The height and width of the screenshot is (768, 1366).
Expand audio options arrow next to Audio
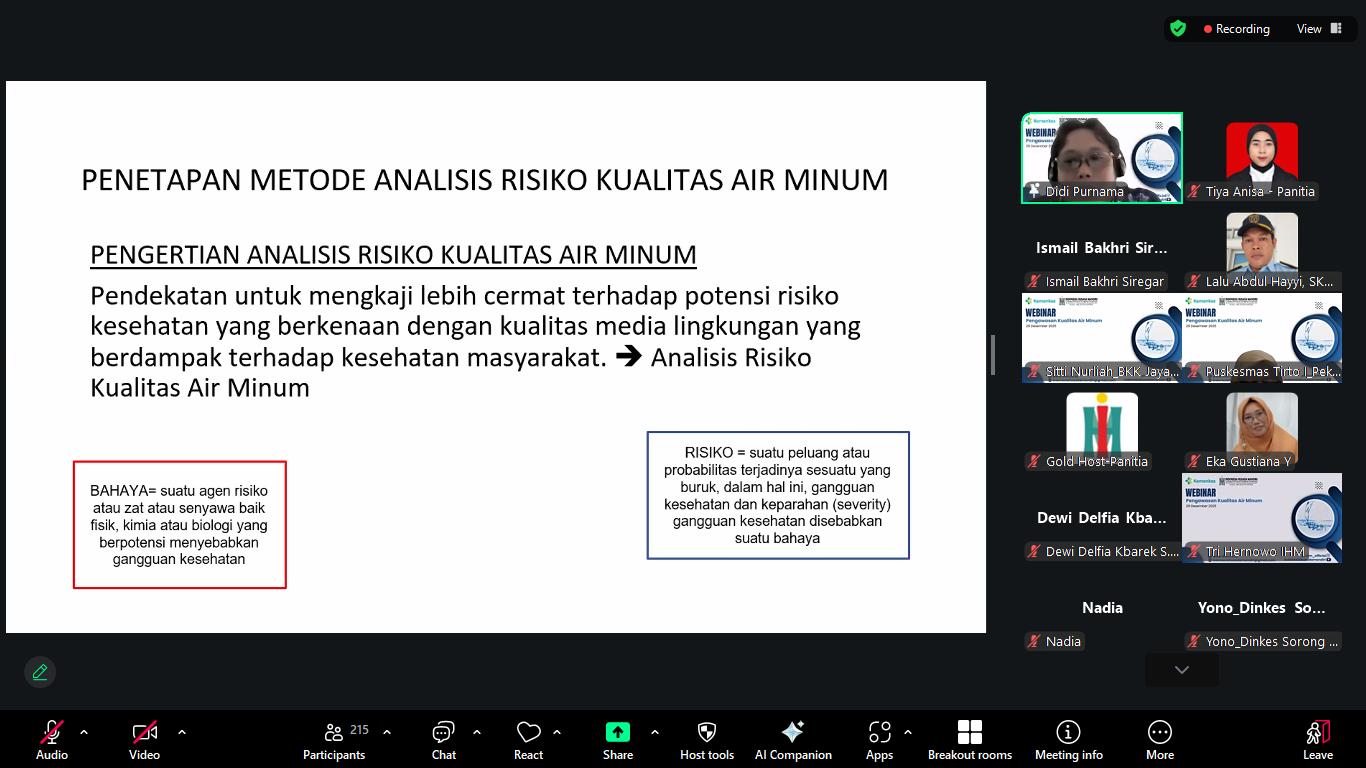point(84,732)
